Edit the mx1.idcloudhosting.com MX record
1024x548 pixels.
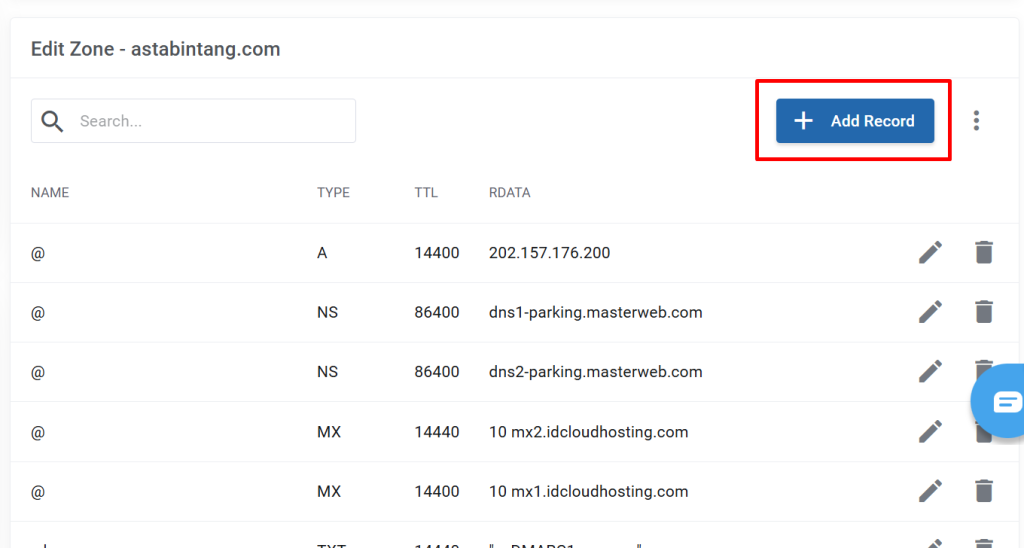point(930,491)
